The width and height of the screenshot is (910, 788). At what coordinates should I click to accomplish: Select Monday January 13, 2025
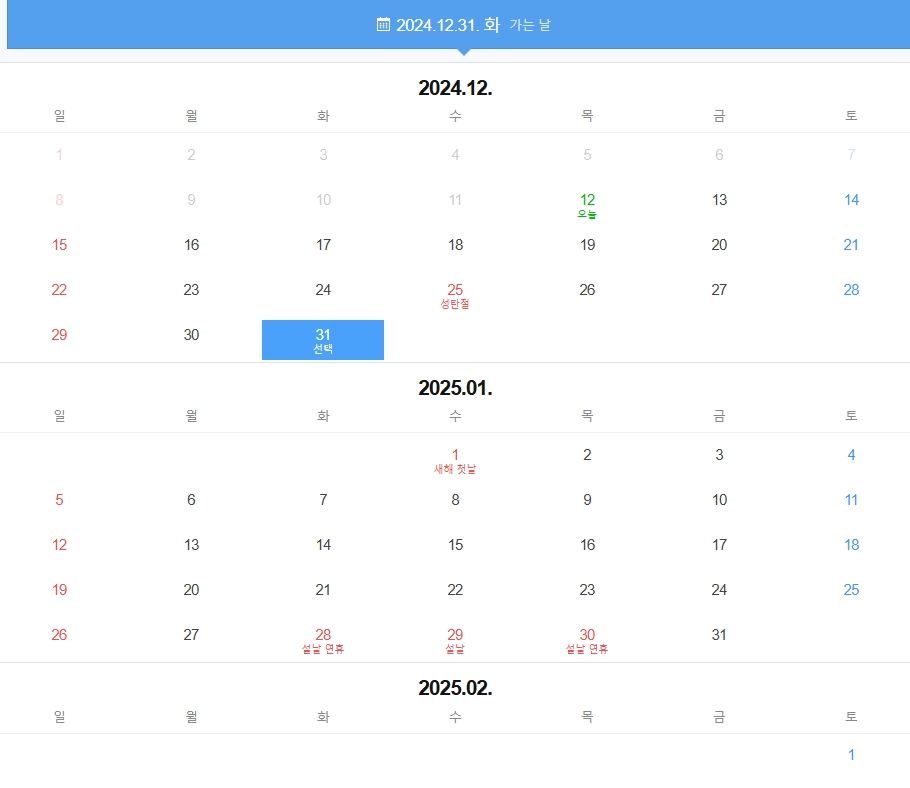192,545
